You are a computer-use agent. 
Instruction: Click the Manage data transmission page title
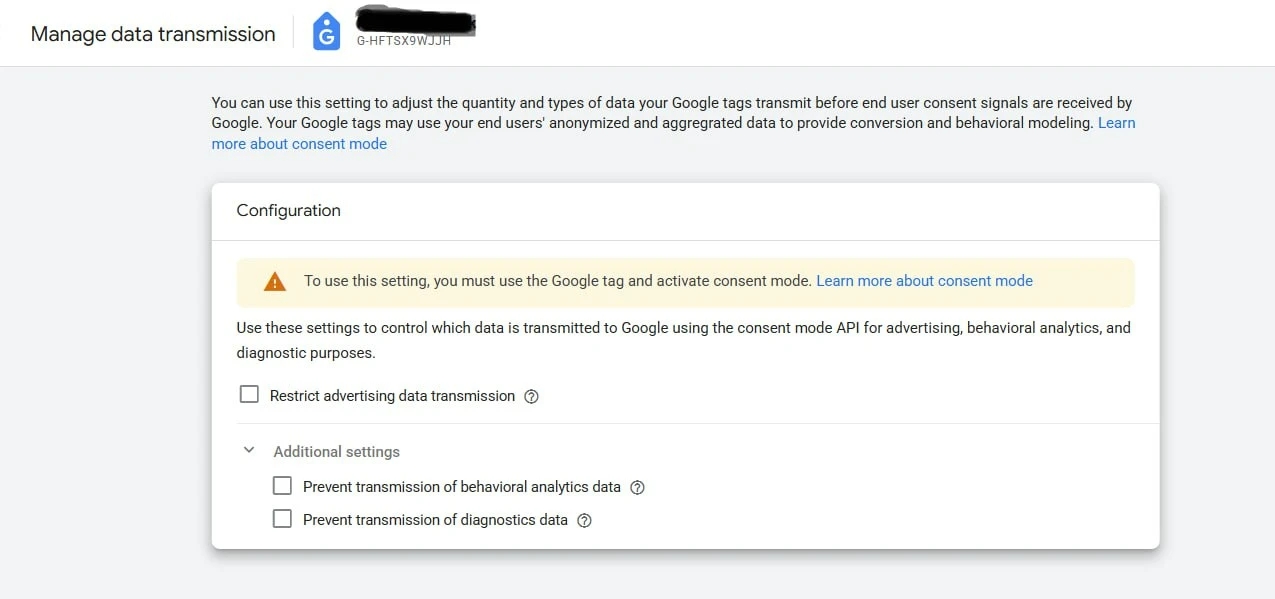pyautogui.click(x=153, y=34)
